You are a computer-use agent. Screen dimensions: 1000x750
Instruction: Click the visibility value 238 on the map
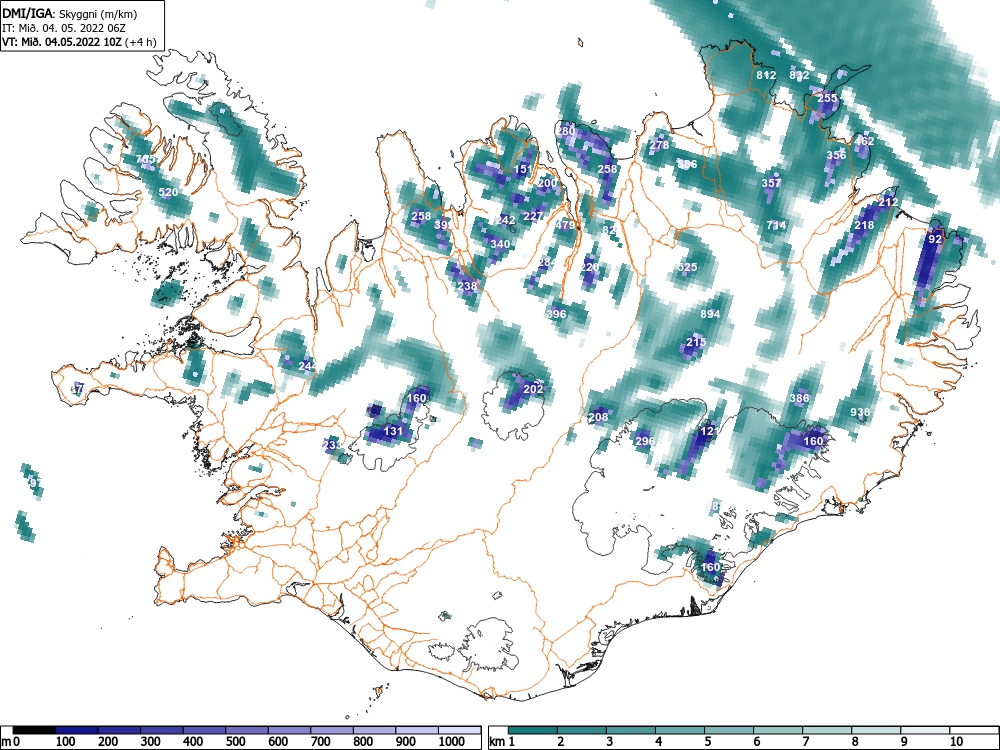467,286
